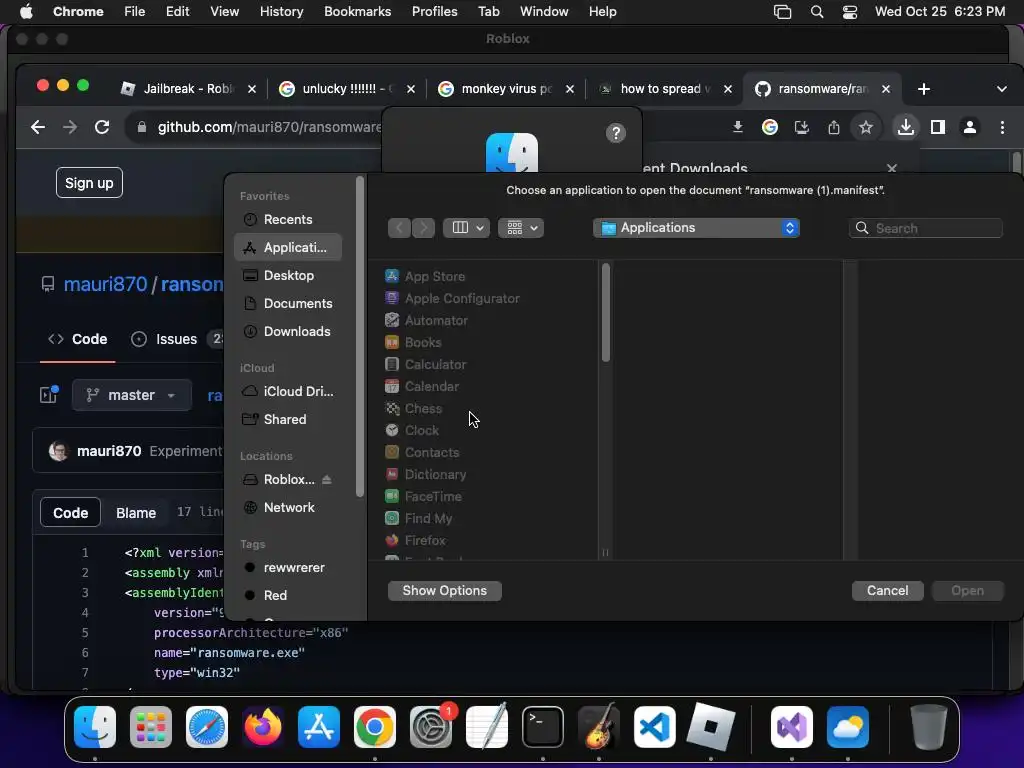Open Roblox from the Dock

(x=711, y=726)
